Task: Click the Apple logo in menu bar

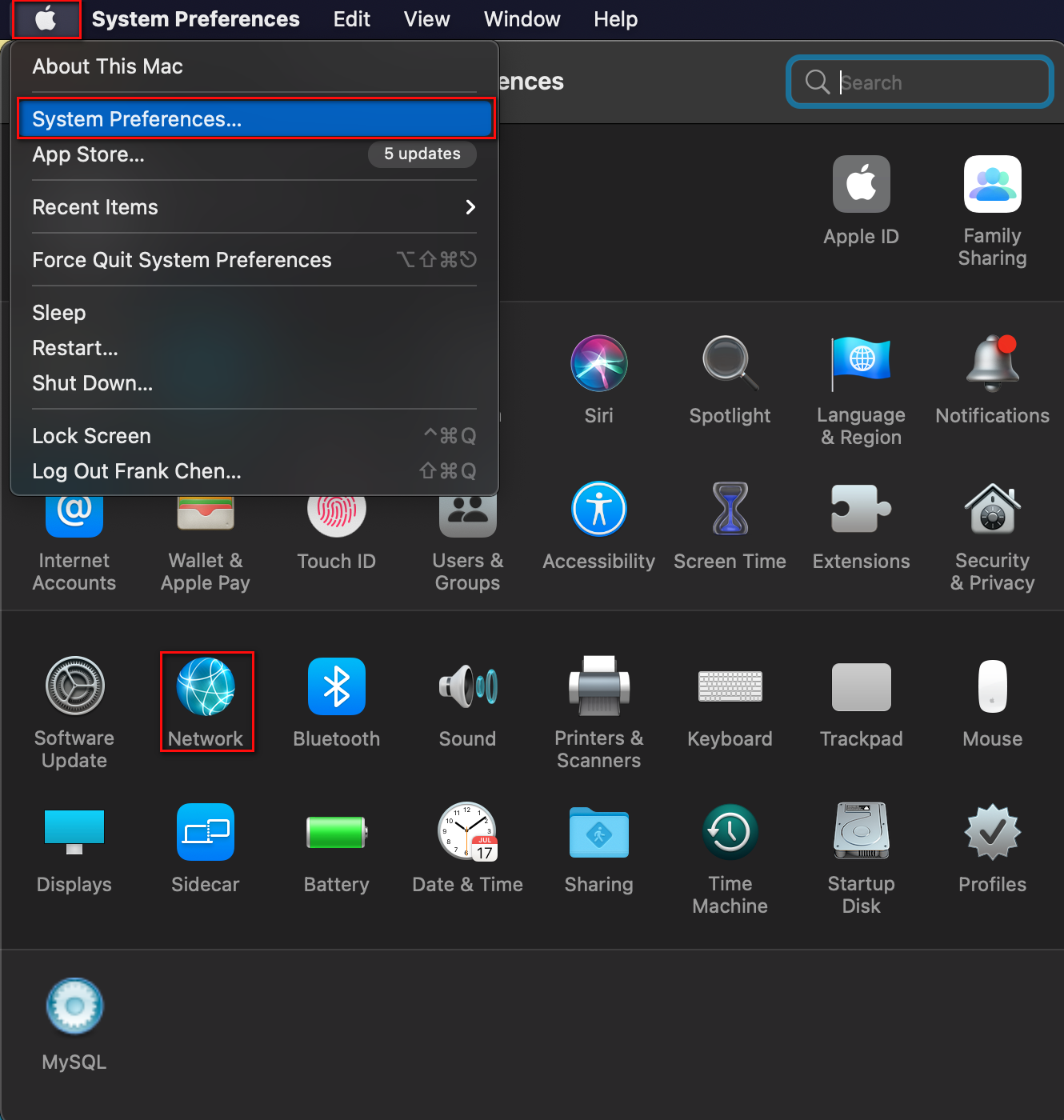Action: click(x=46, y=19)
